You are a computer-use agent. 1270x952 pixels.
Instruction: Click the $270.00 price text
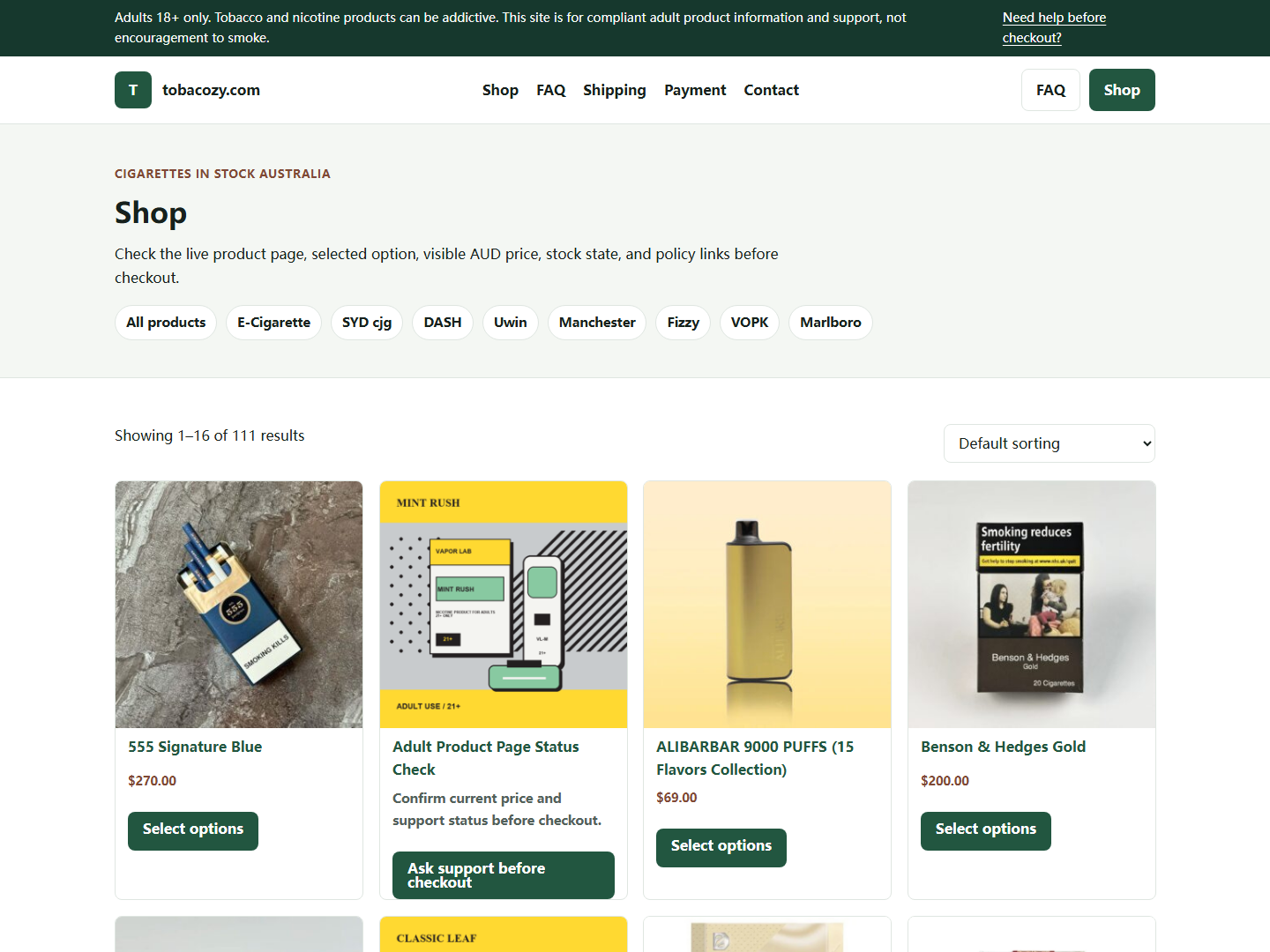[153, 781]
